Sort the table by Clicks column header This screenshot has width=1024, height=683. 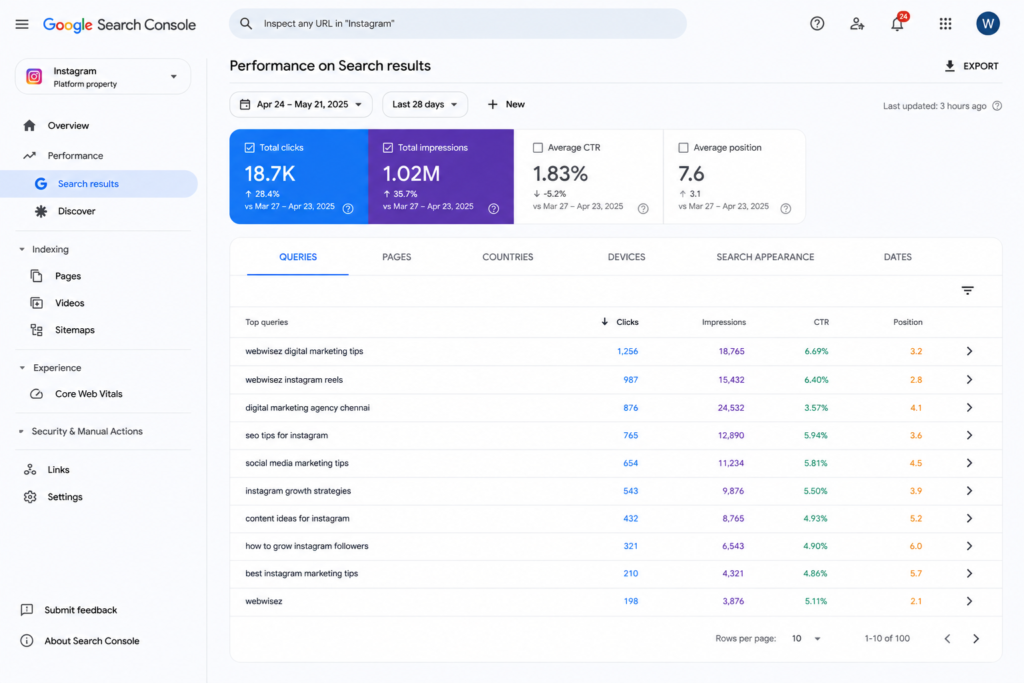[620, 322]
